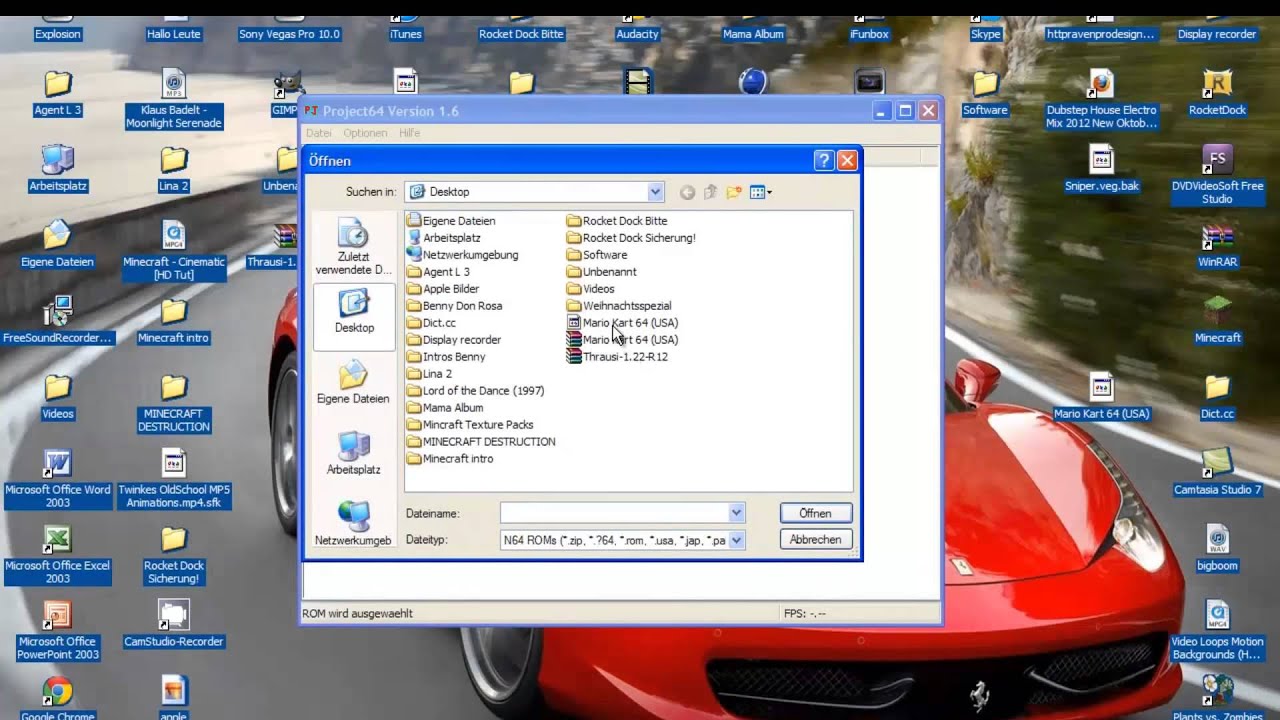Select the Camtasia Studio 7 desktop shortcut
Screen dimensions: 1280x720
pos(1217,473)
